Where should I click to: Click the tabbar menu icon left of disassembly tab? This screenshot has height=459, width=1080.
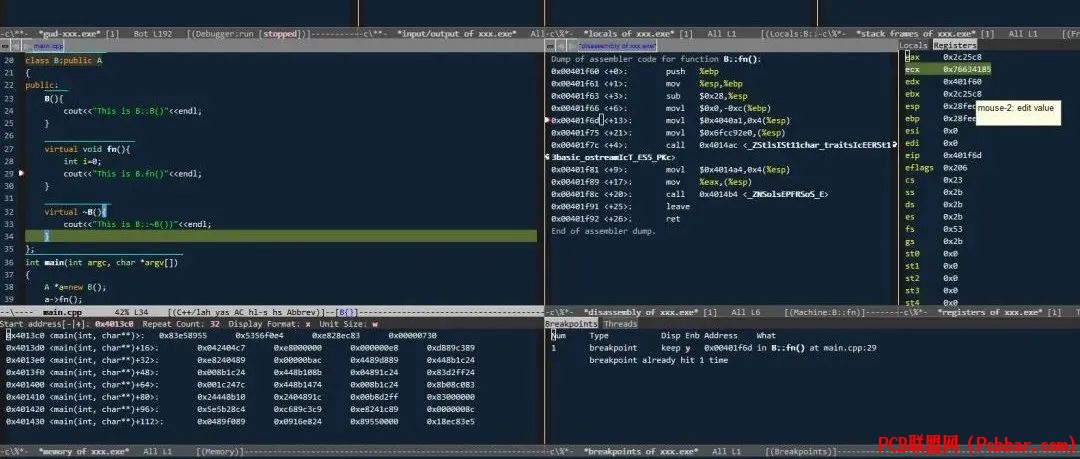pyautogui.click(x=550, y=46)
